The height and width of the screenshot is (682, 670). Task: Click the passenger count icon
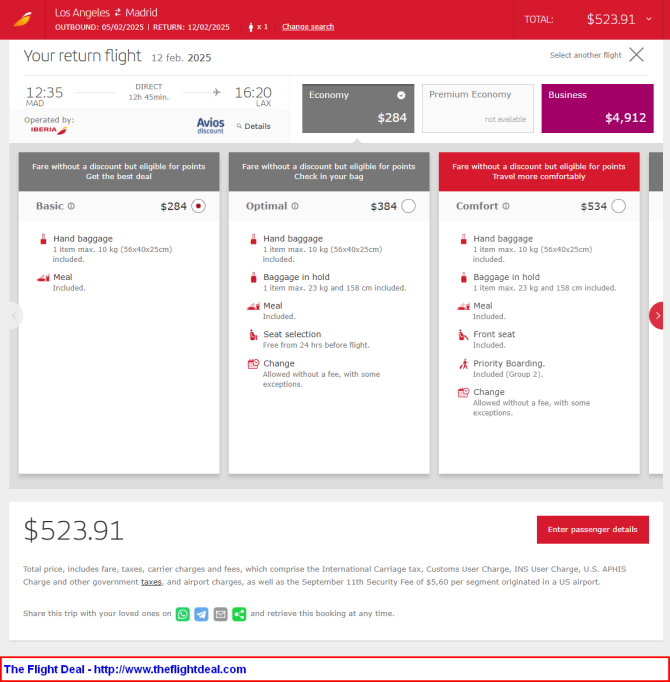point(251,27)
